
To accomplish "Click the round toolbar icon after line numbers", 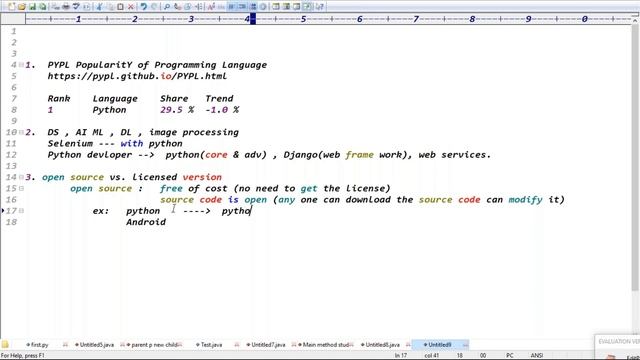I will (x=263, y=7).
